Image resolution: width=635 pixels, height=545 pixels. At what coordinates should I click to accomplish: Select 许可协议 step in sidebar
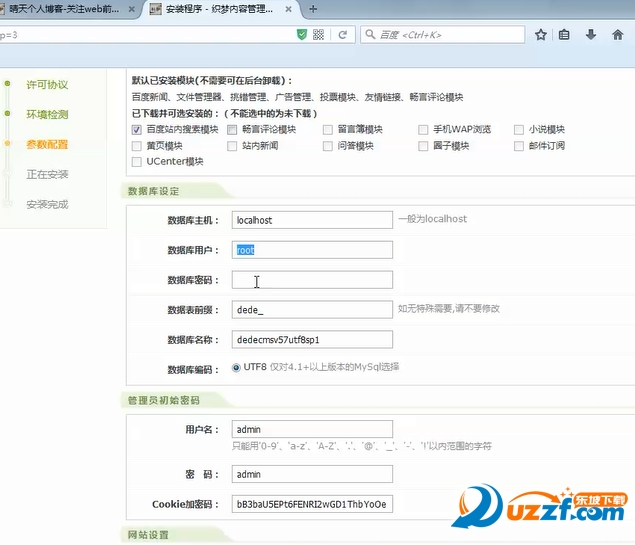point(47,85)
